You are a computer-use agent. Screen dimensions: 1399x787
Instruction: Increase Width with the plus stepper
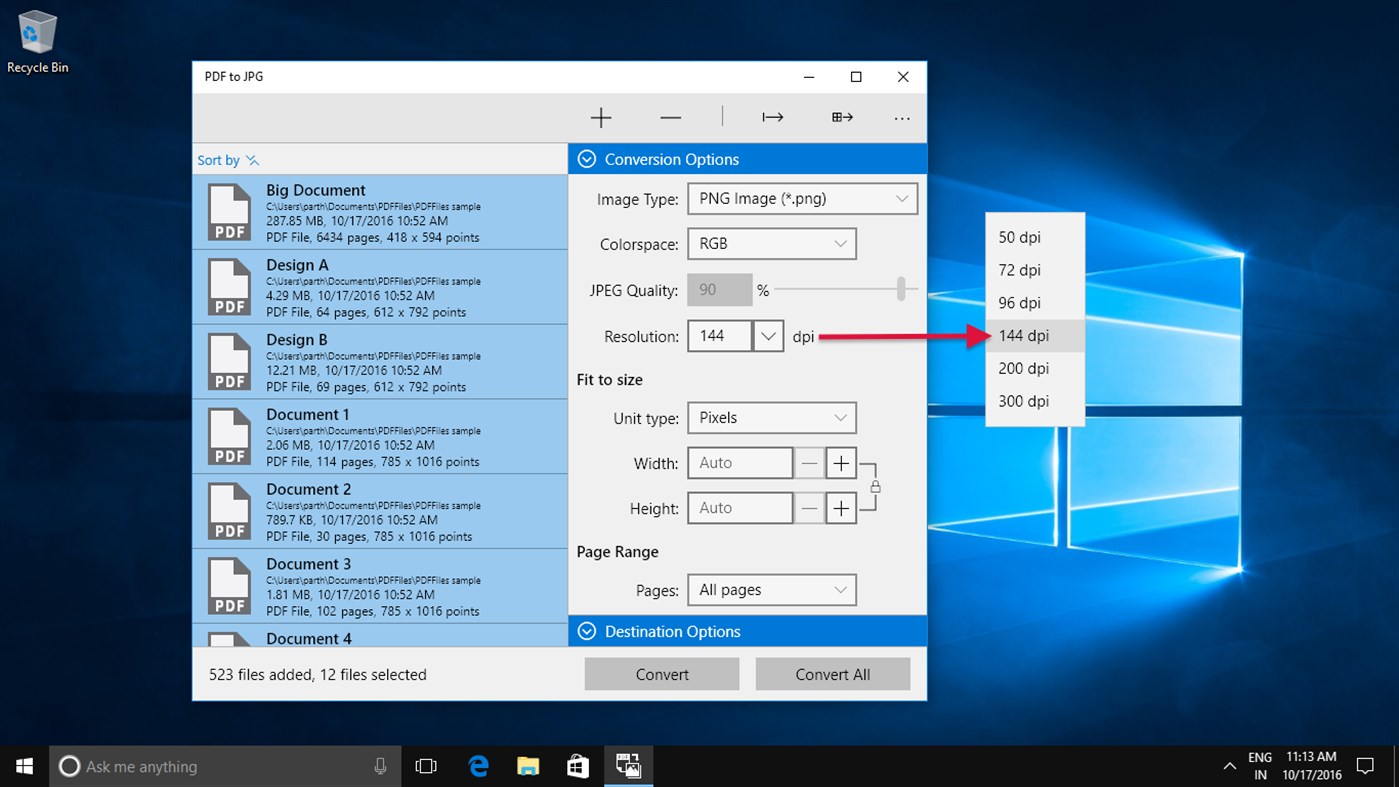(x=841, y=463)
